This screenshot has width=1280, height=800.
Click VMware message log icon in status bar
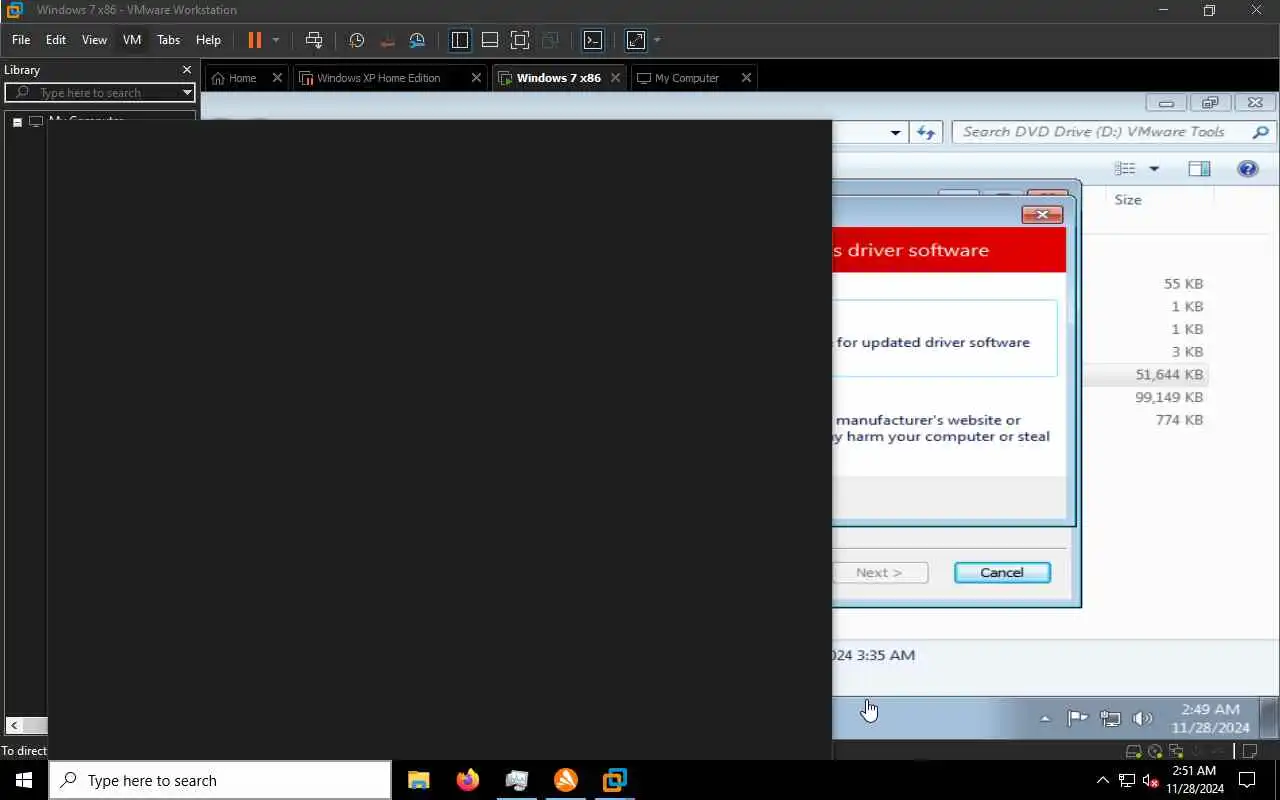click(x=1251, y=752)
